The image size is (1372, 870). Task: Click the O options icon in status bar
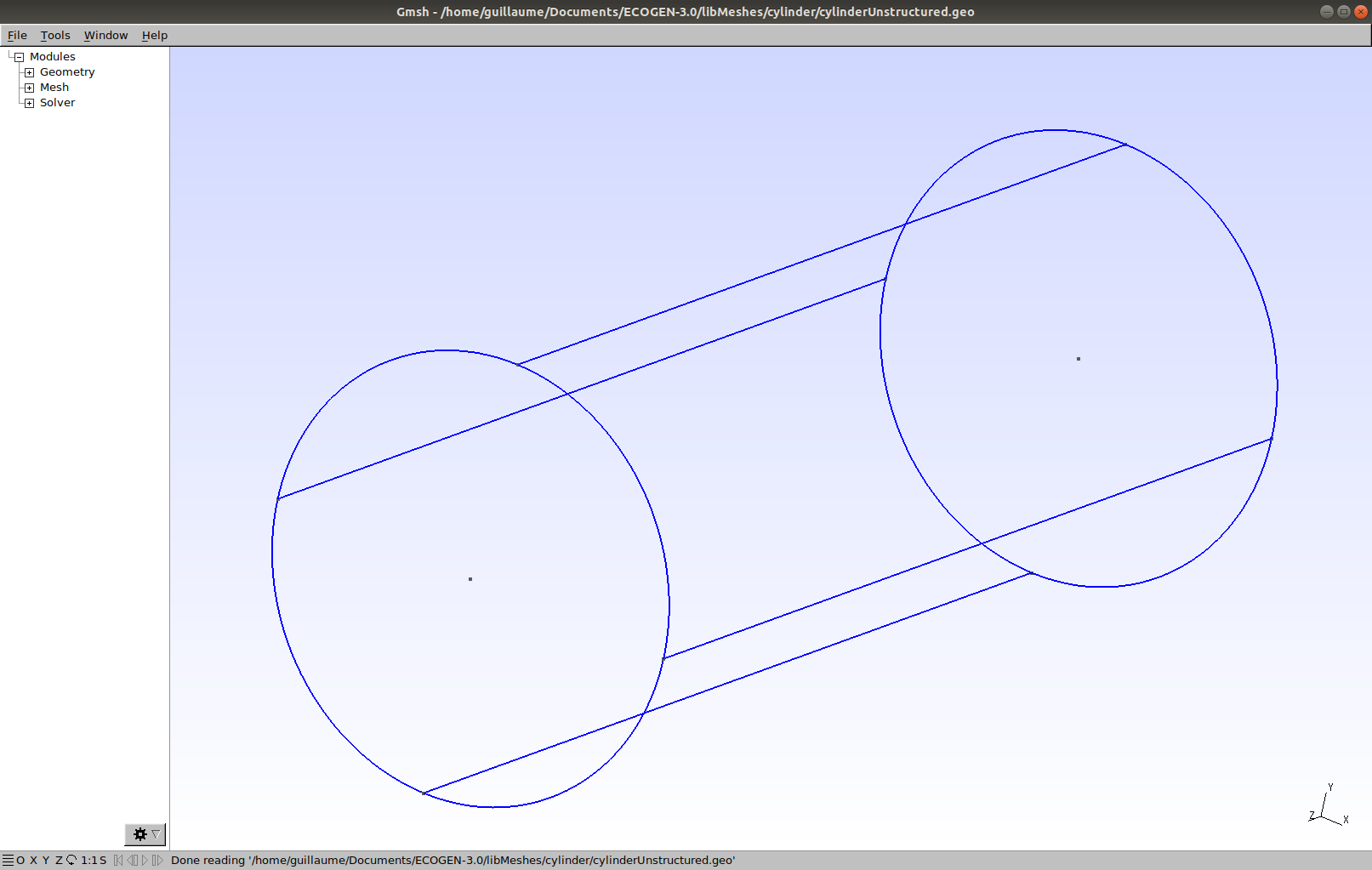[20, 860]
